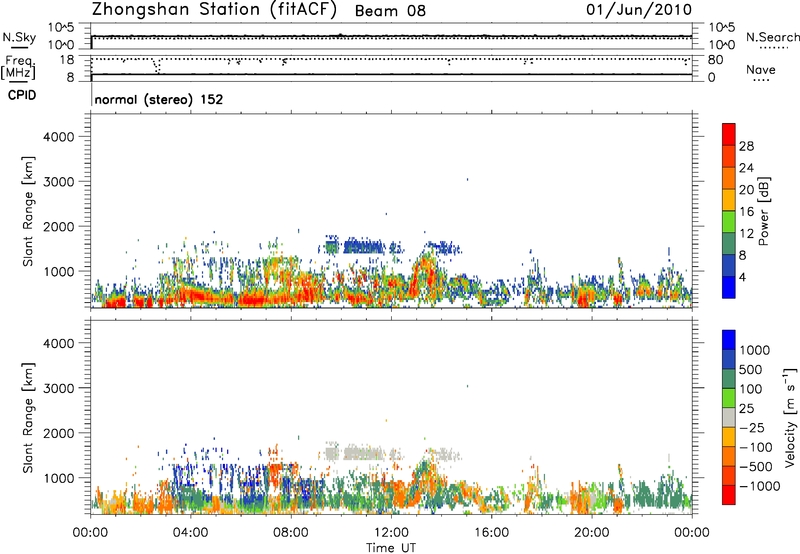
Task: Click the 1000 km tick on velocity panel
Action: (58, 478)
